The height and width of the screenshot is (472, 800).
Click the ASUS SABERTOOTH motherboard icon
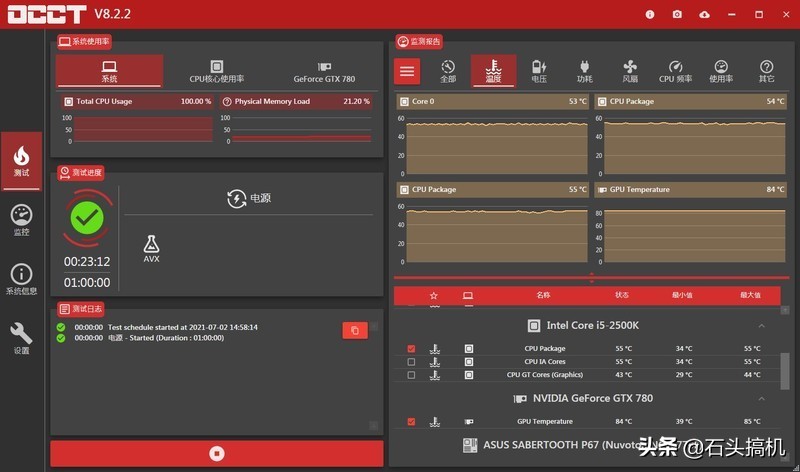470,445
